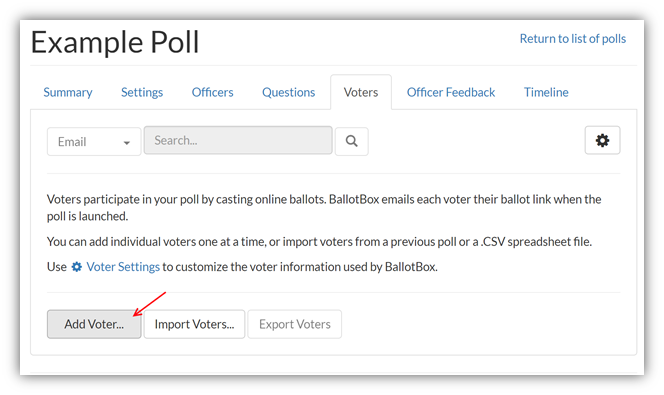
Task: Select the Voters tab
Action: [361, 92]
